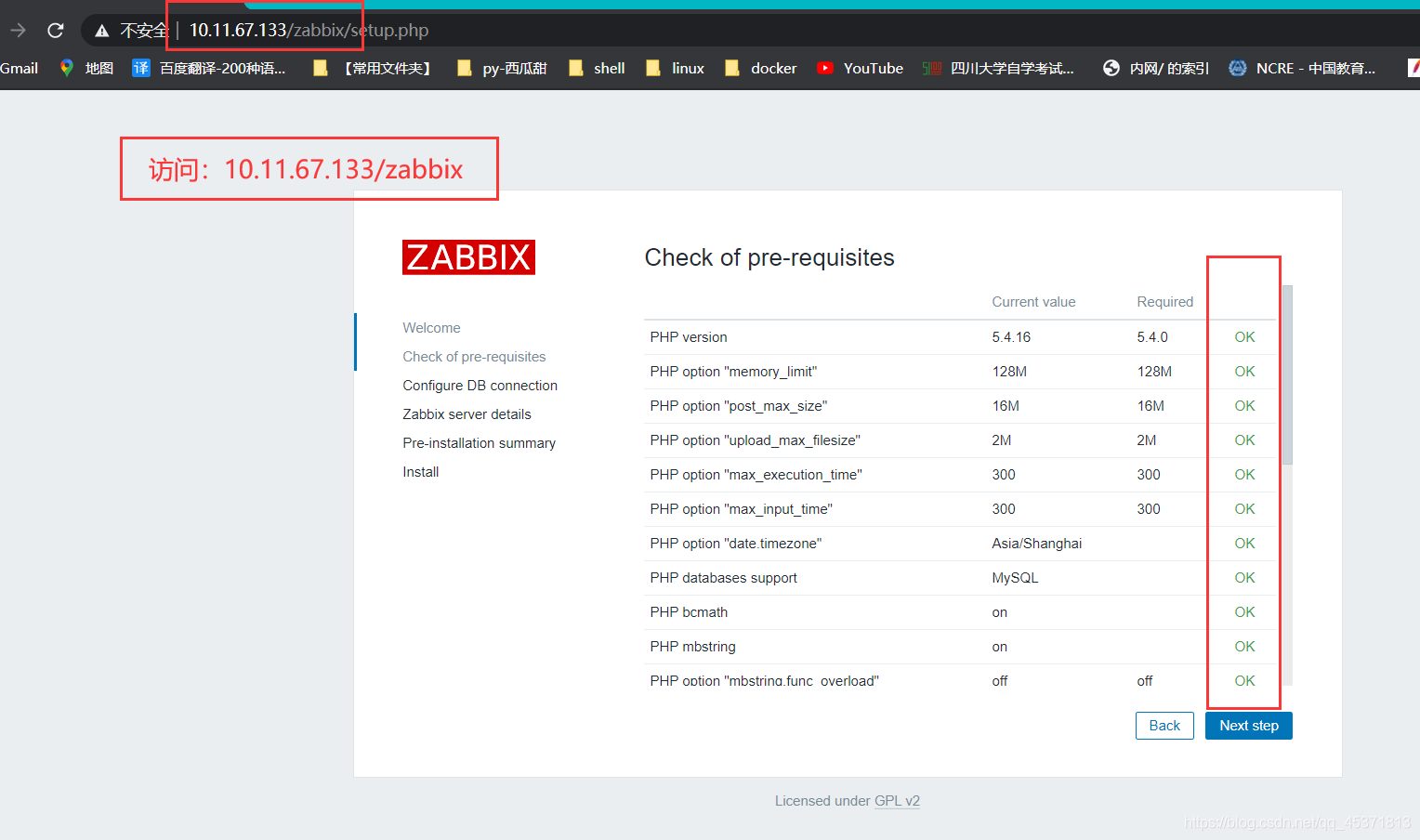Open the YouTube bookmark
The width and height of the screenshot is (1420, 840).
coord(860,68)
